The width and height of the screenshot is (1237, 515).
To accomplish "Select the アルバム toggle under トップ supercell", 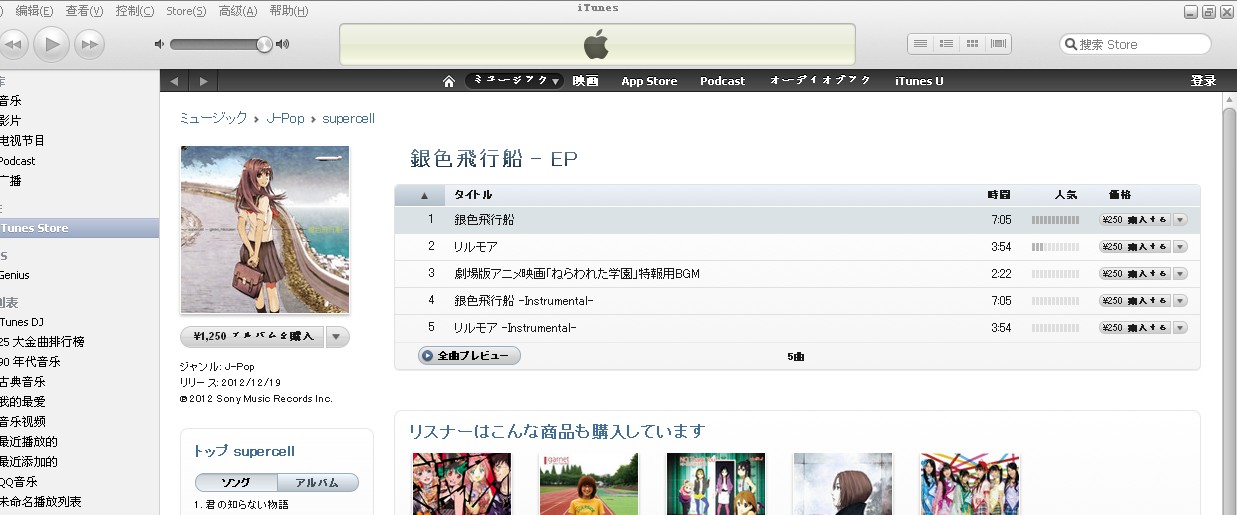I will coord(318,483).
